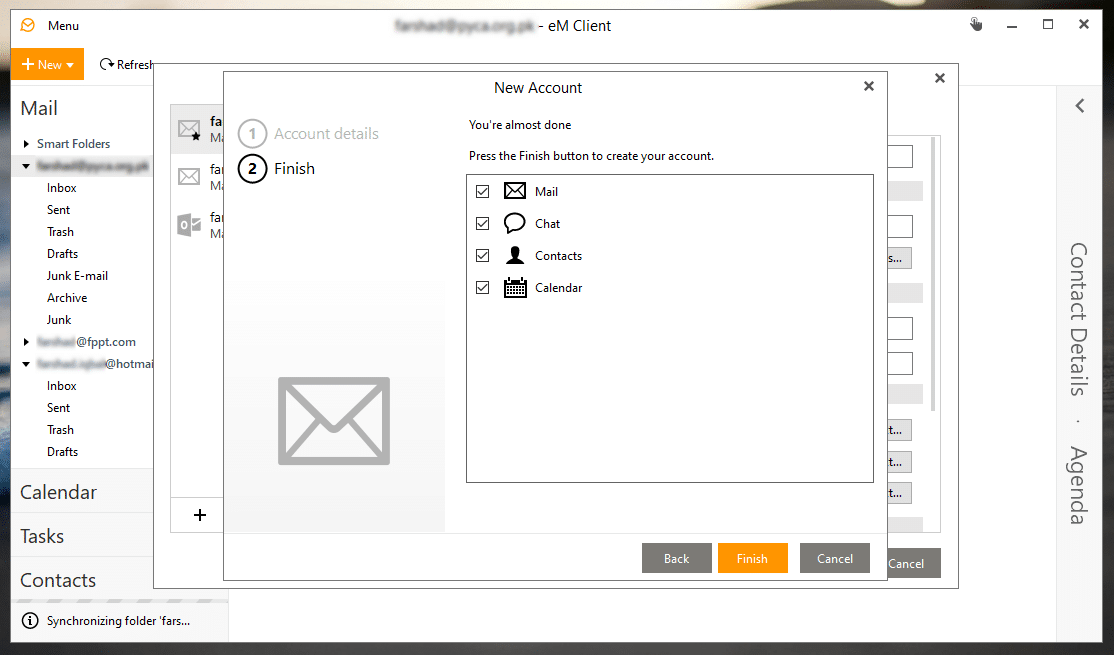Click the Contacts person icon
Screen dimensions: 1114x655
(515, 255)
